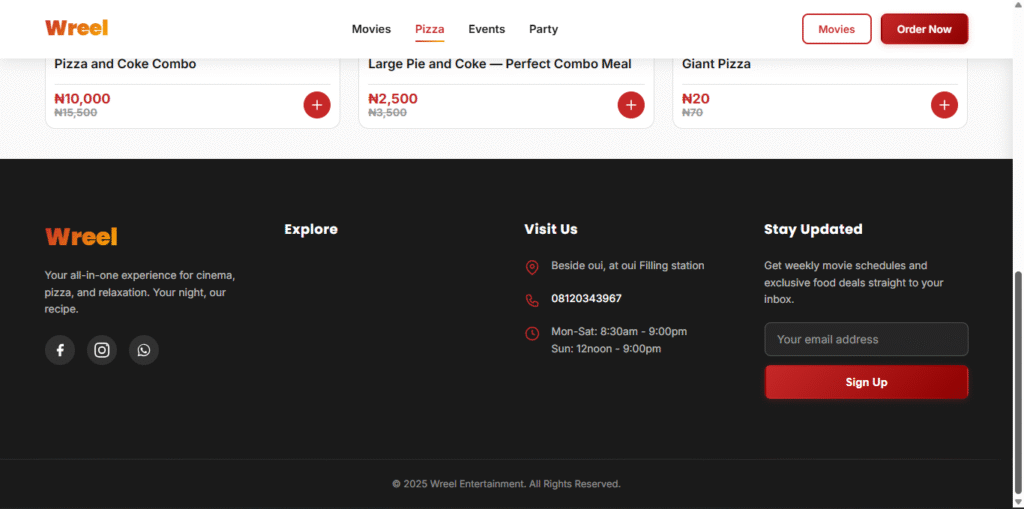The width and height of the screenshot is (1024, 509).
Task: Open the Instagram icon in the footer
Action: point(102,350)
